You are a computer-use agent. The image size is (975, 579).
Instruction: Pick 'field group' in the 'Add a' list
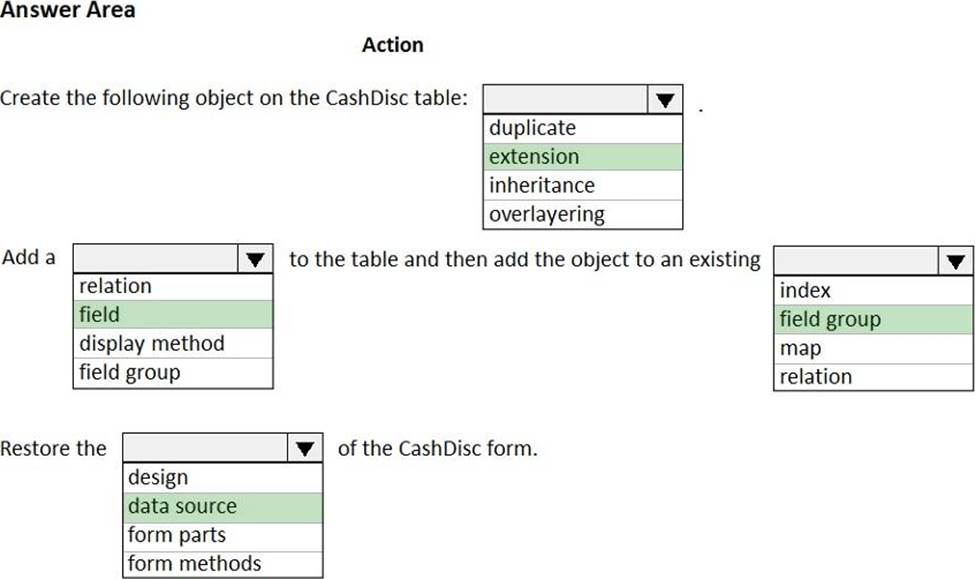click(x=172, y=373)
